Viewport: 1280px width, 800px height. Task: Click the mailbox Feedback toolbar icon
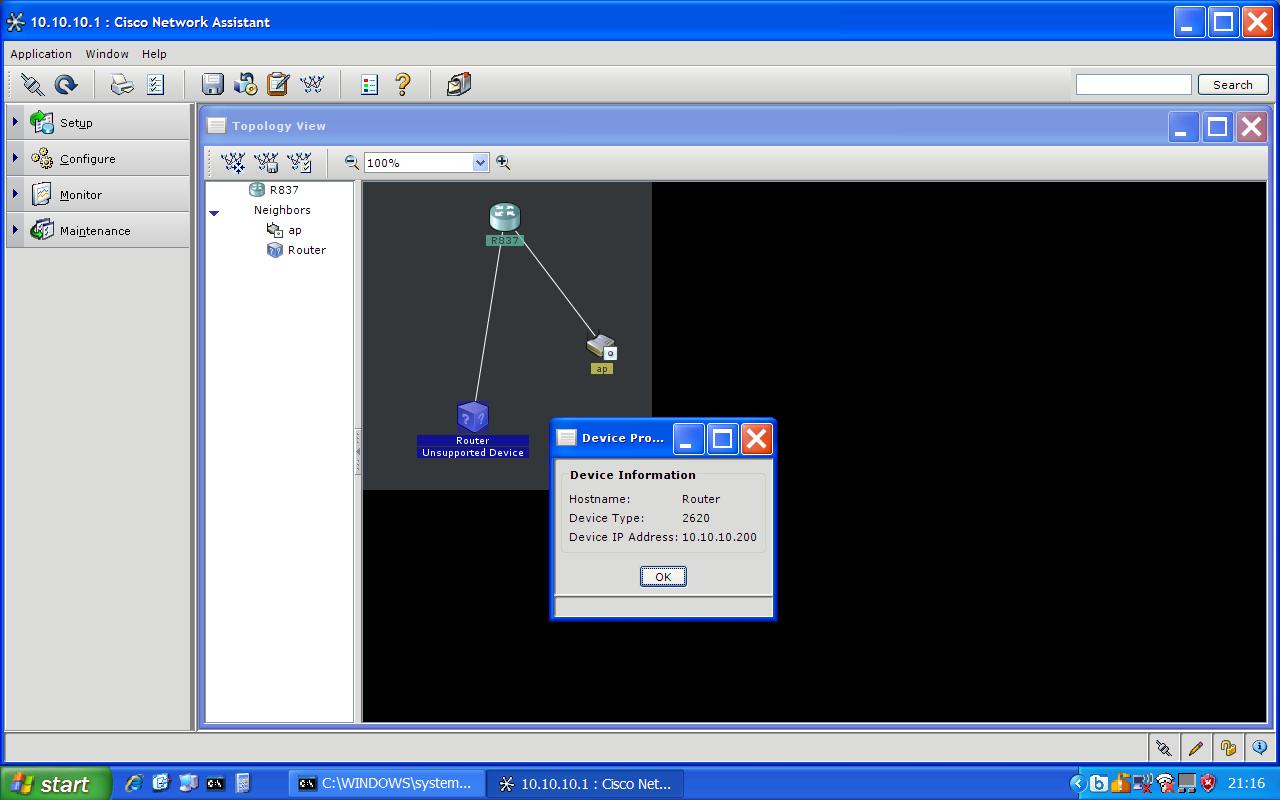tap(458, 85)
